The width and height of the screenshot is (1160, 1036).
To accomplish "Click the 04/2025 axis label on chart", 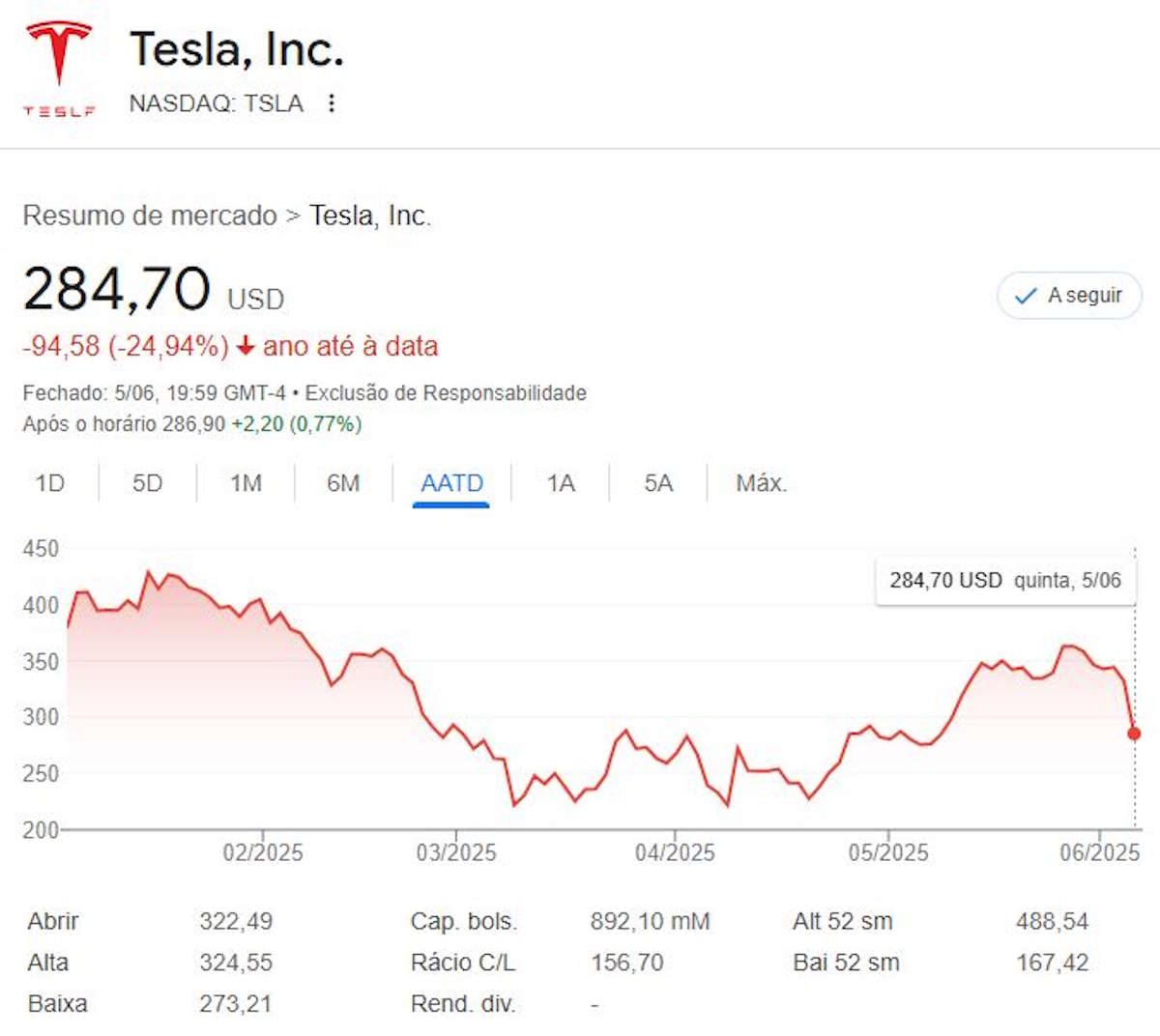I will tap(675, 852).
